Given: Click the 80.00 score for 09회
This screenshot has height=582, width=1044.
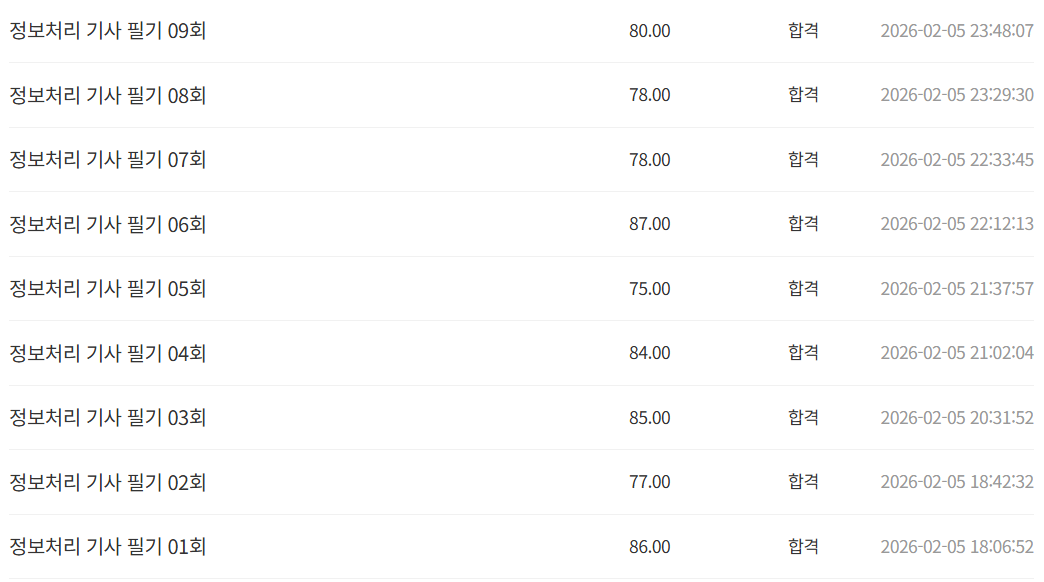Looking at the screenshot, I should 650,31.
